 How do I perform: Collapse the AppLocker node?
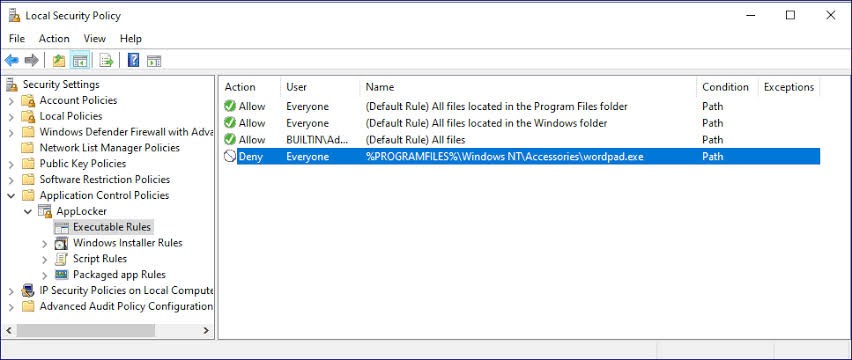tap(28, 211)
